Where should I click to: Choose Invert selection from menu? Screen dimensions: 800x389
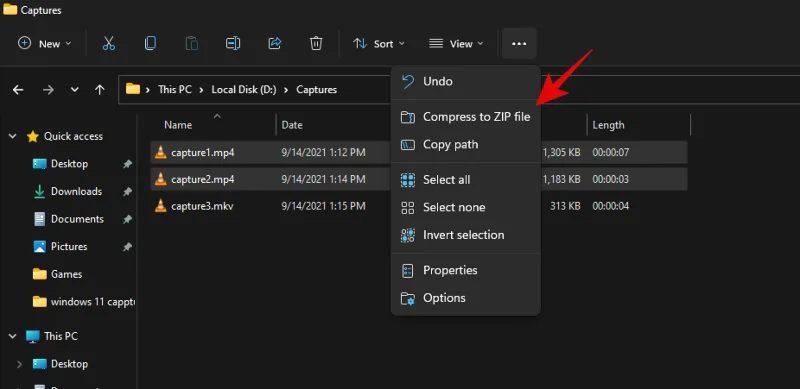pos(465,235)
